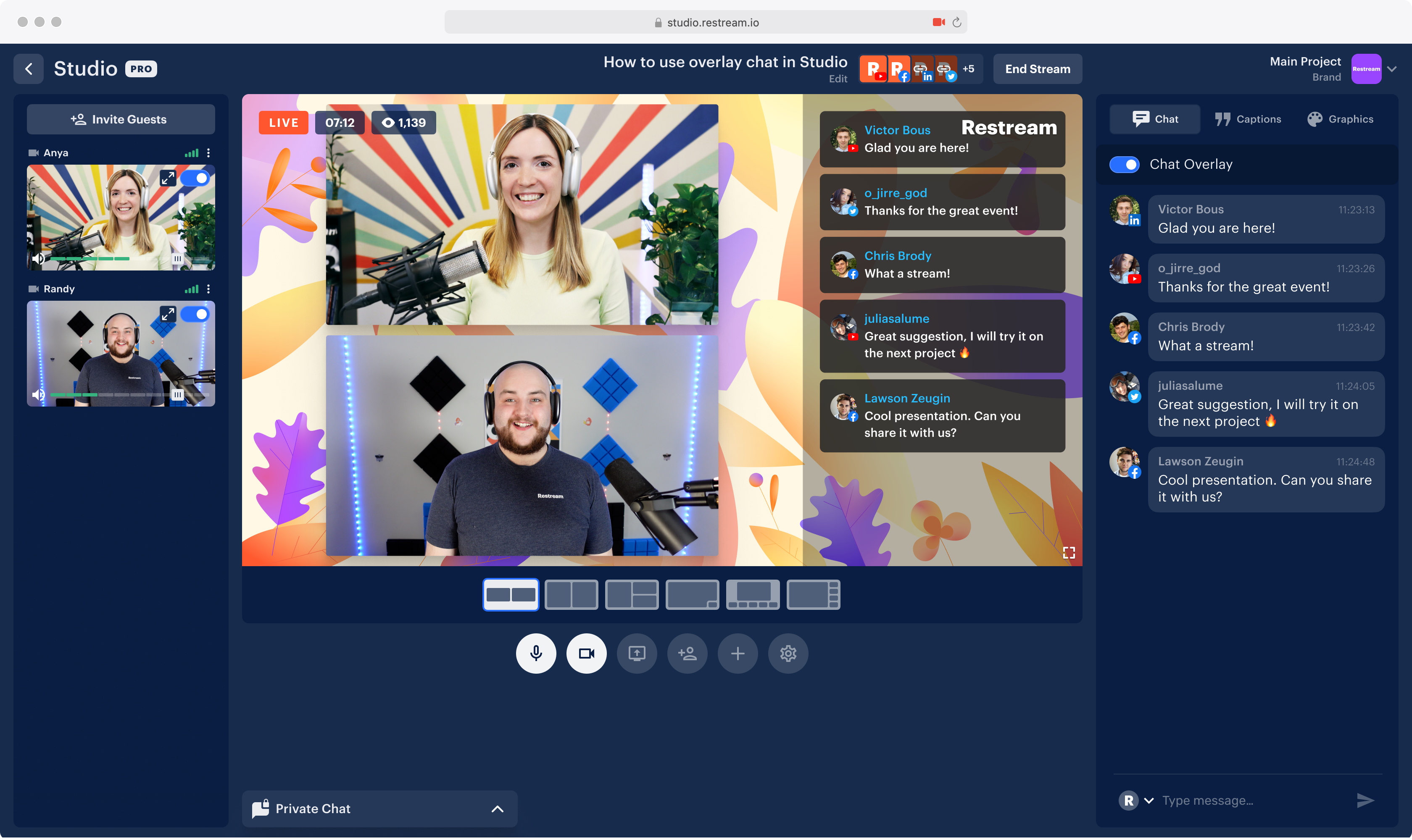Click the End Stream button
The height and width of the screenshot is (840, 1412).
1037,68
